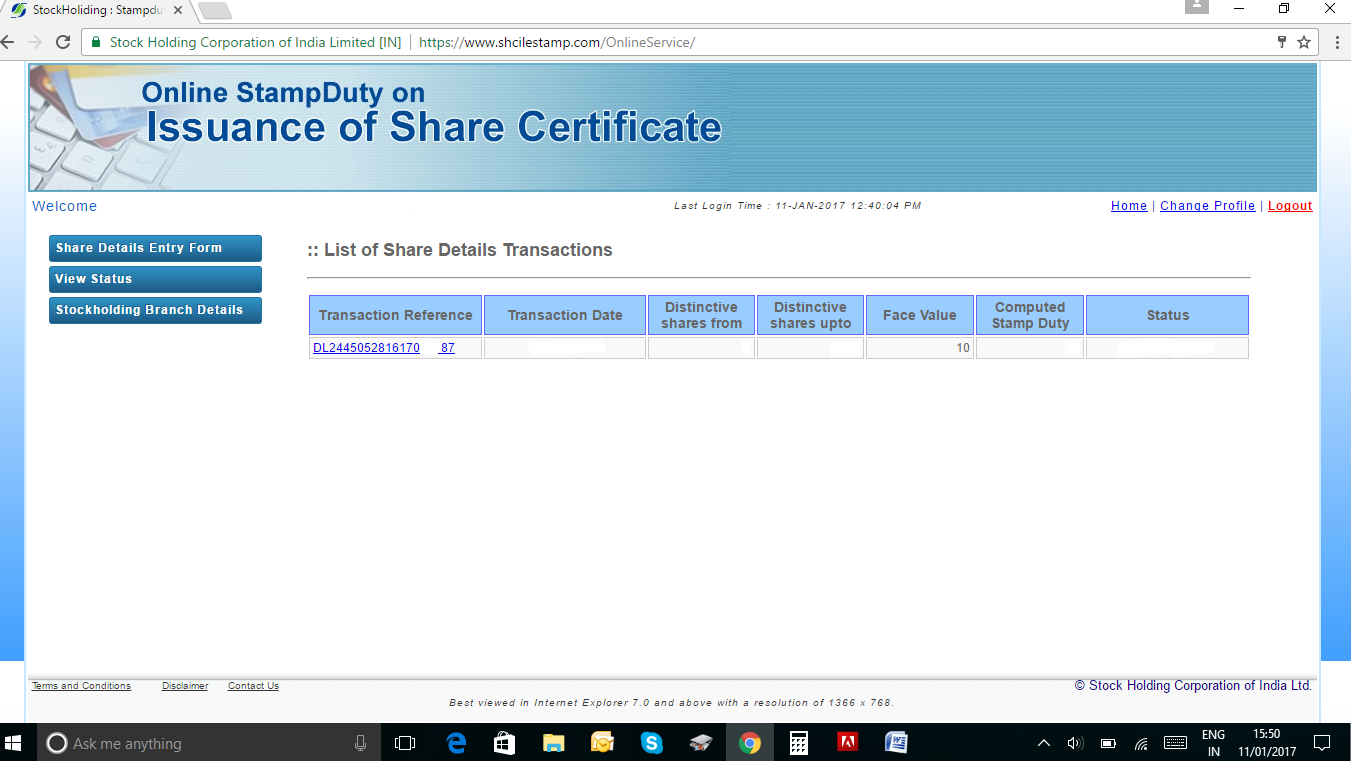
Task: Open Stockholding Branch Details menu item
Action: click(155, 310)
